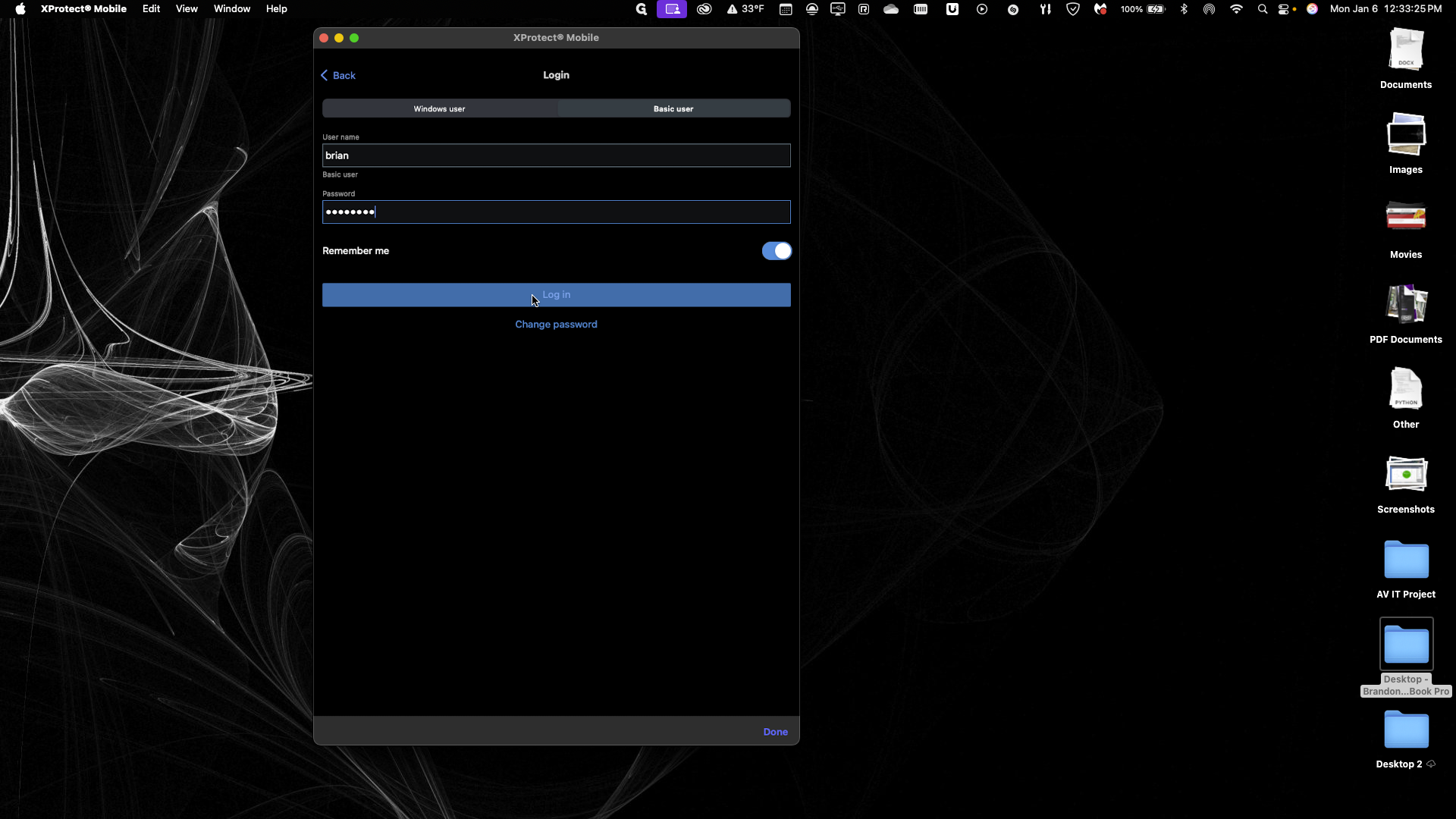Click Done at the bottom of window

pyautogui.click(x=775, y=732)
